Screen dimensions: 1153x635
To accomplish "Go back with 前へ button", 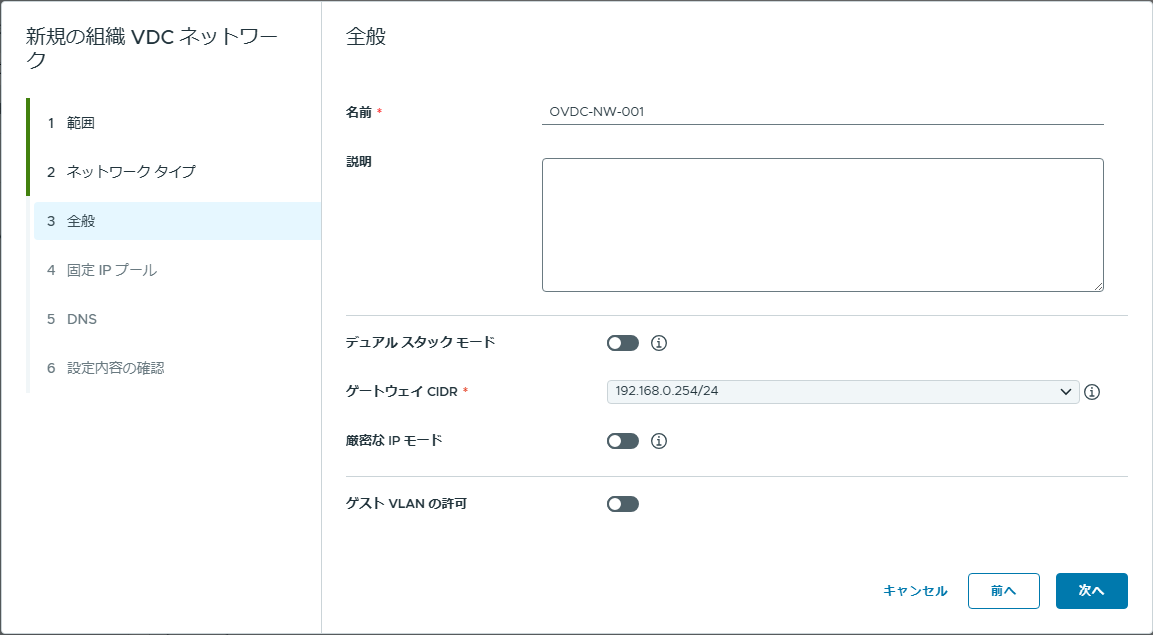I will pos(1004,591).
